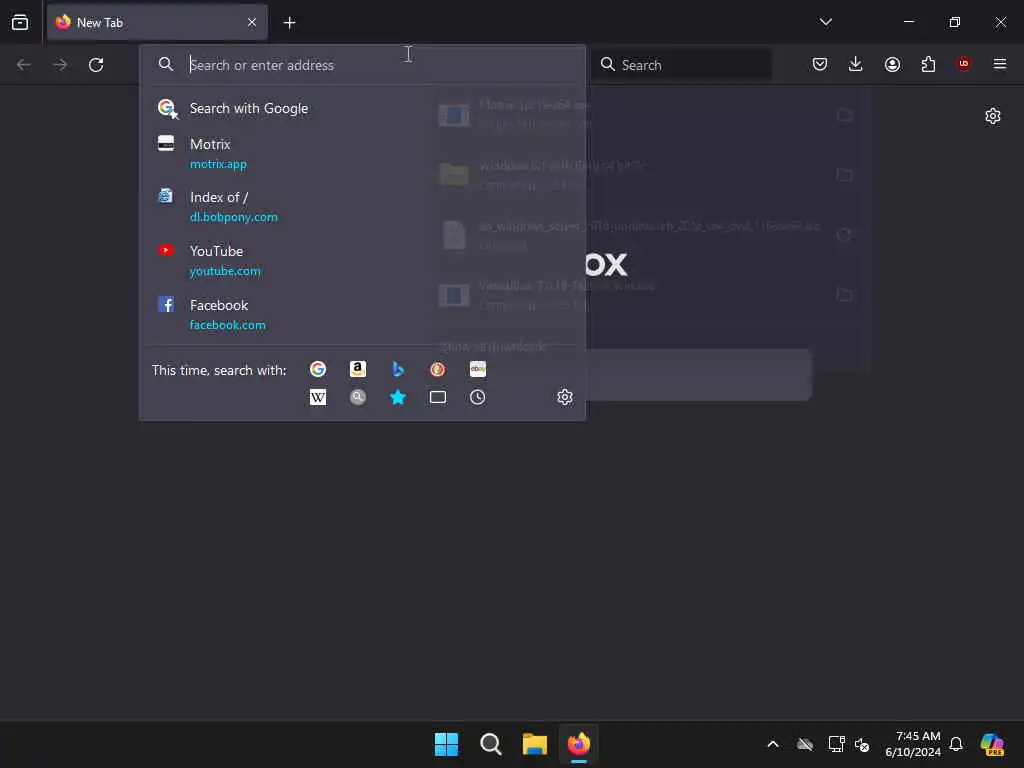Search in History with clock icon
1024x768 pixels.
point(477,397)
